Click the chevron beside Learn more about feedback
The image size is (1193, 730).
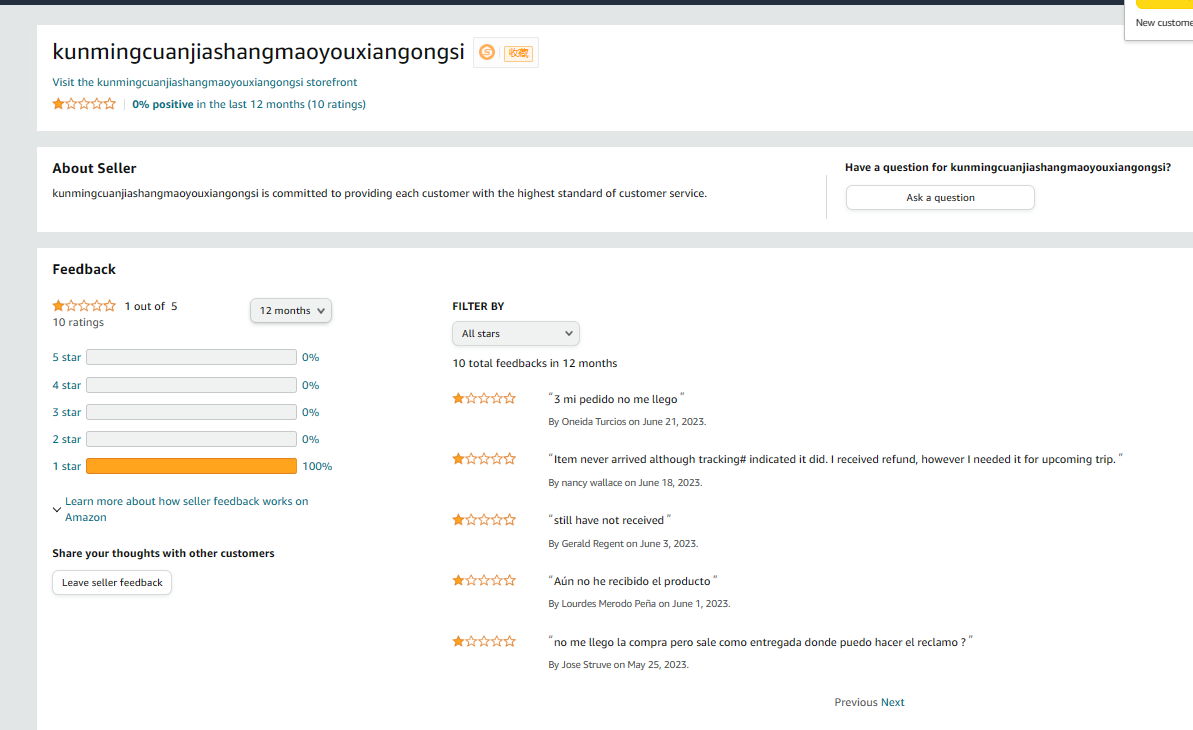(x=56, y=509)
